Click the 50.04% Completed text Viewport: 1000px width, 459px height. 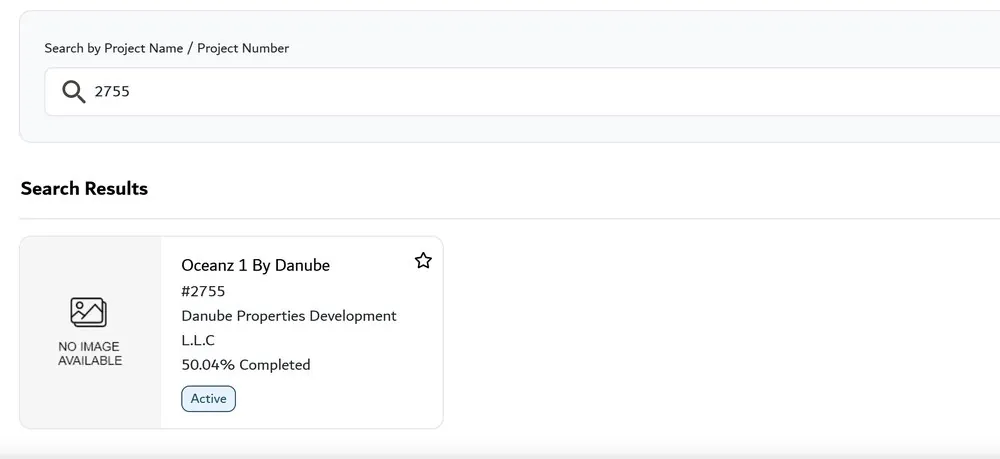(246, 365)
